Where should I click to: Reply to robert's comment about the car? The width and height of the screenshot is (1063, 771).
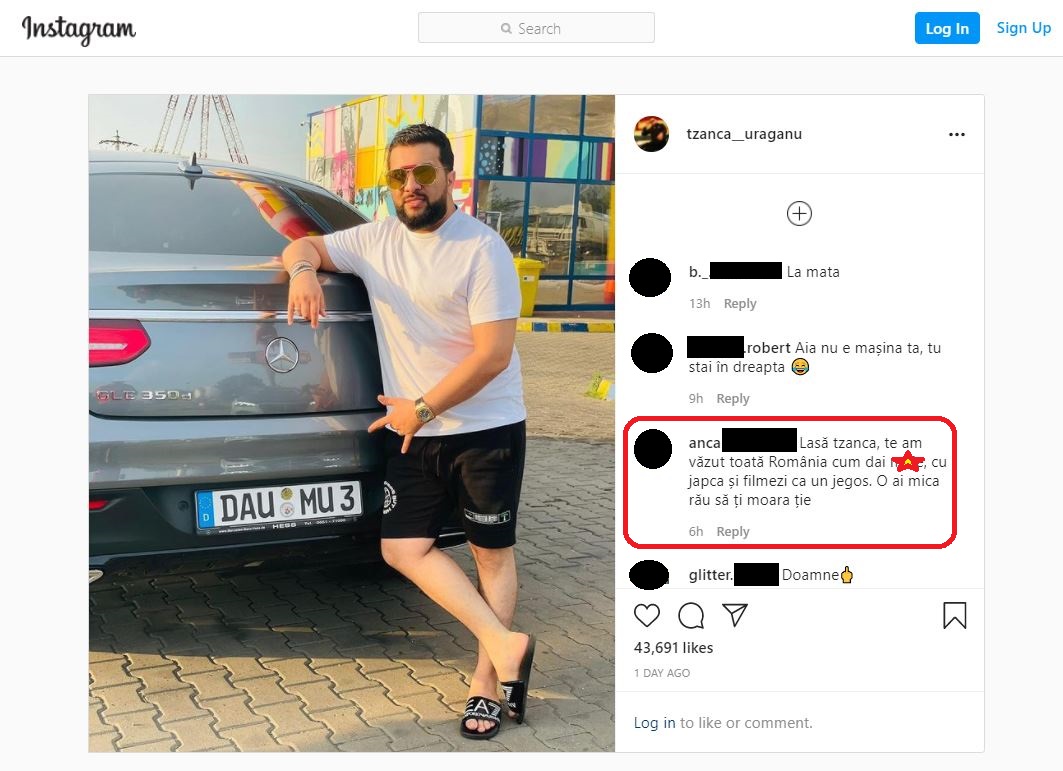733,399
